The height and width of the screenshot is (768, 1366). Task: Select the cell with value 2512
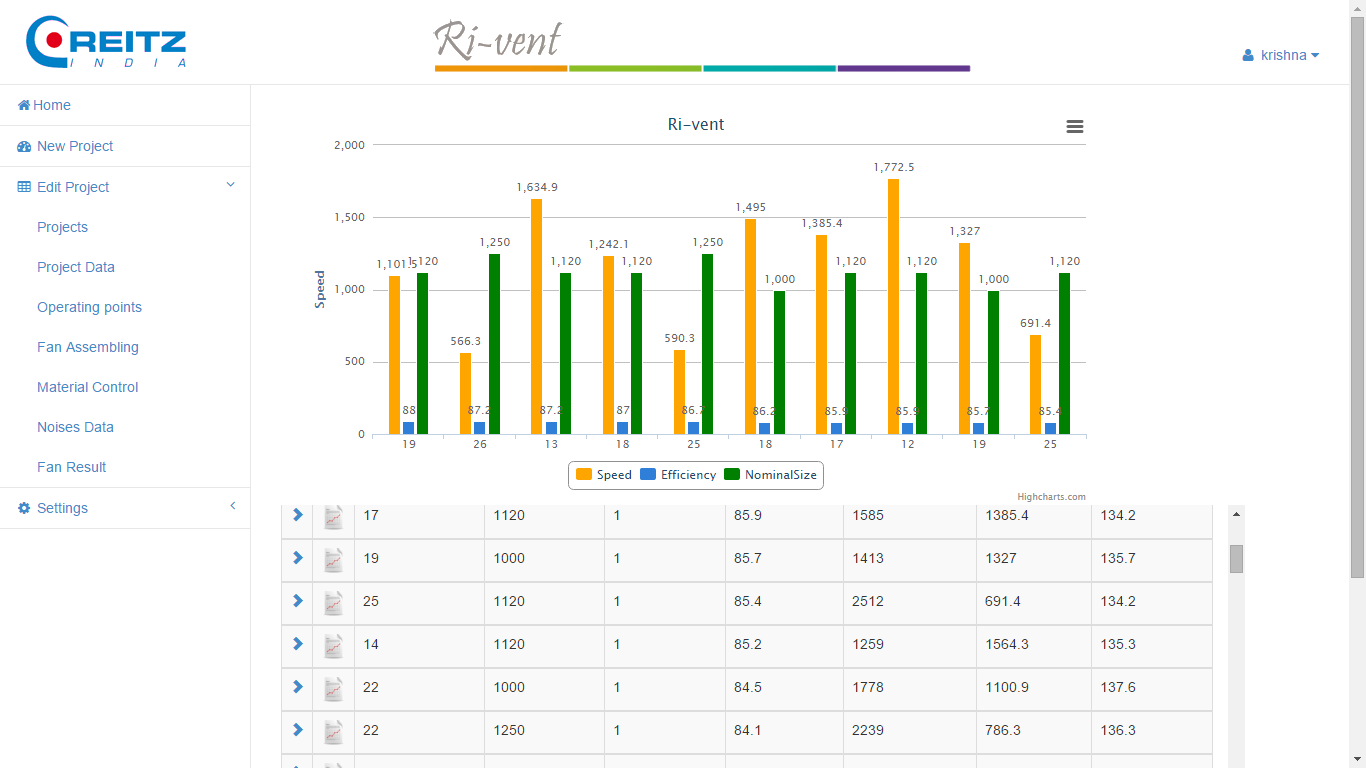910,603
